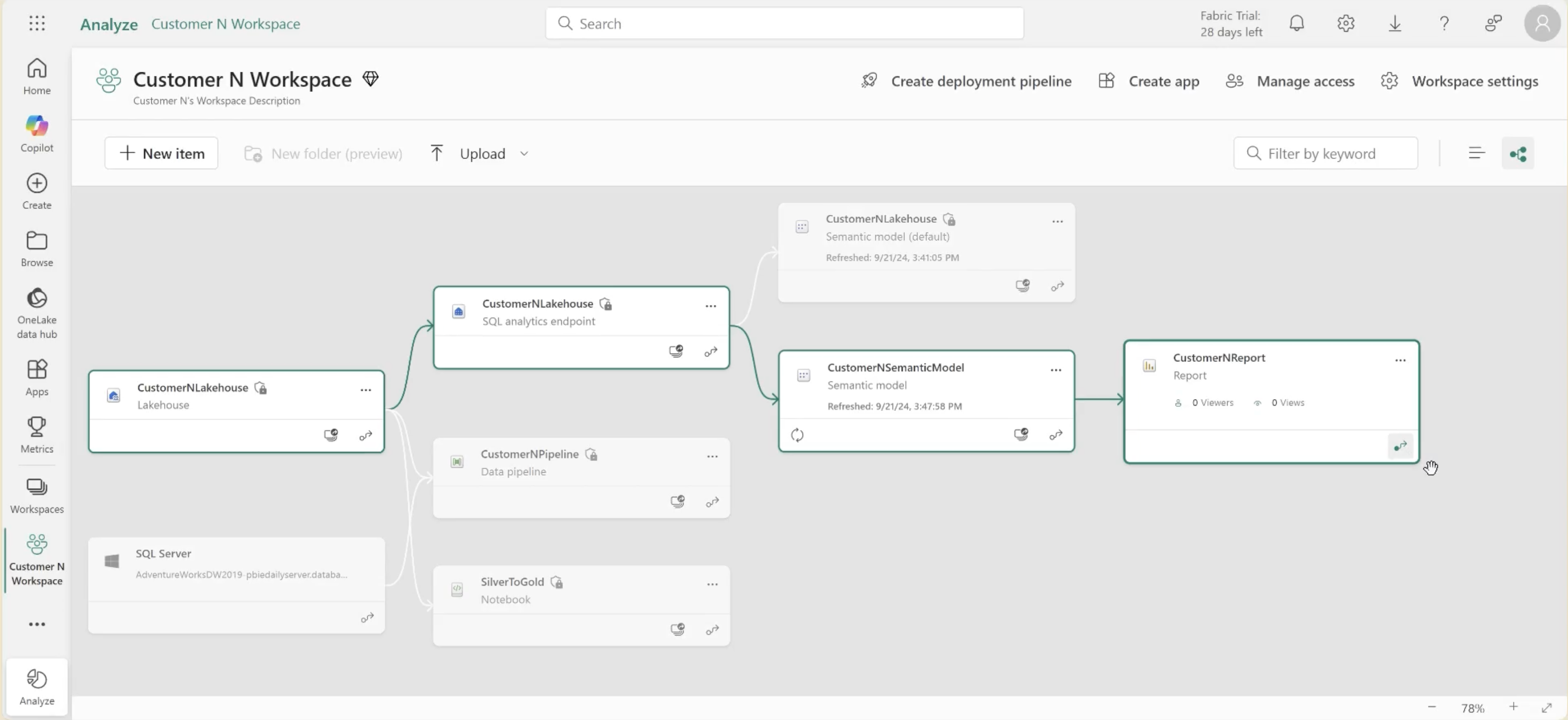The image size is (1568, 720).
Task: Open OneLake data hub
Action: click(36, 313)
